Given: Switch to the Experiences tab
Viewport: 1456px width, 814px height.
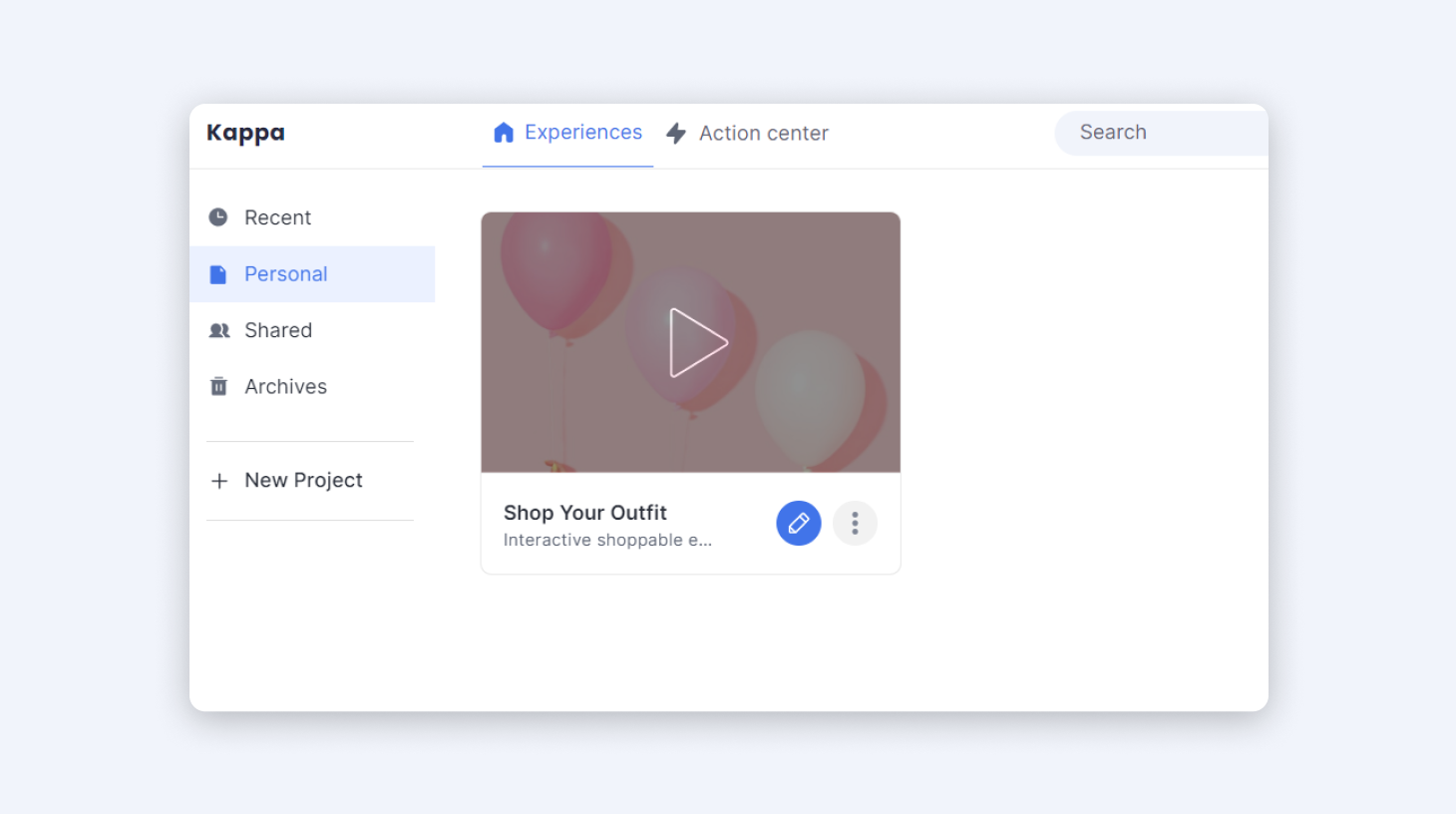Looking at the screenshot, I should point(582,133).
